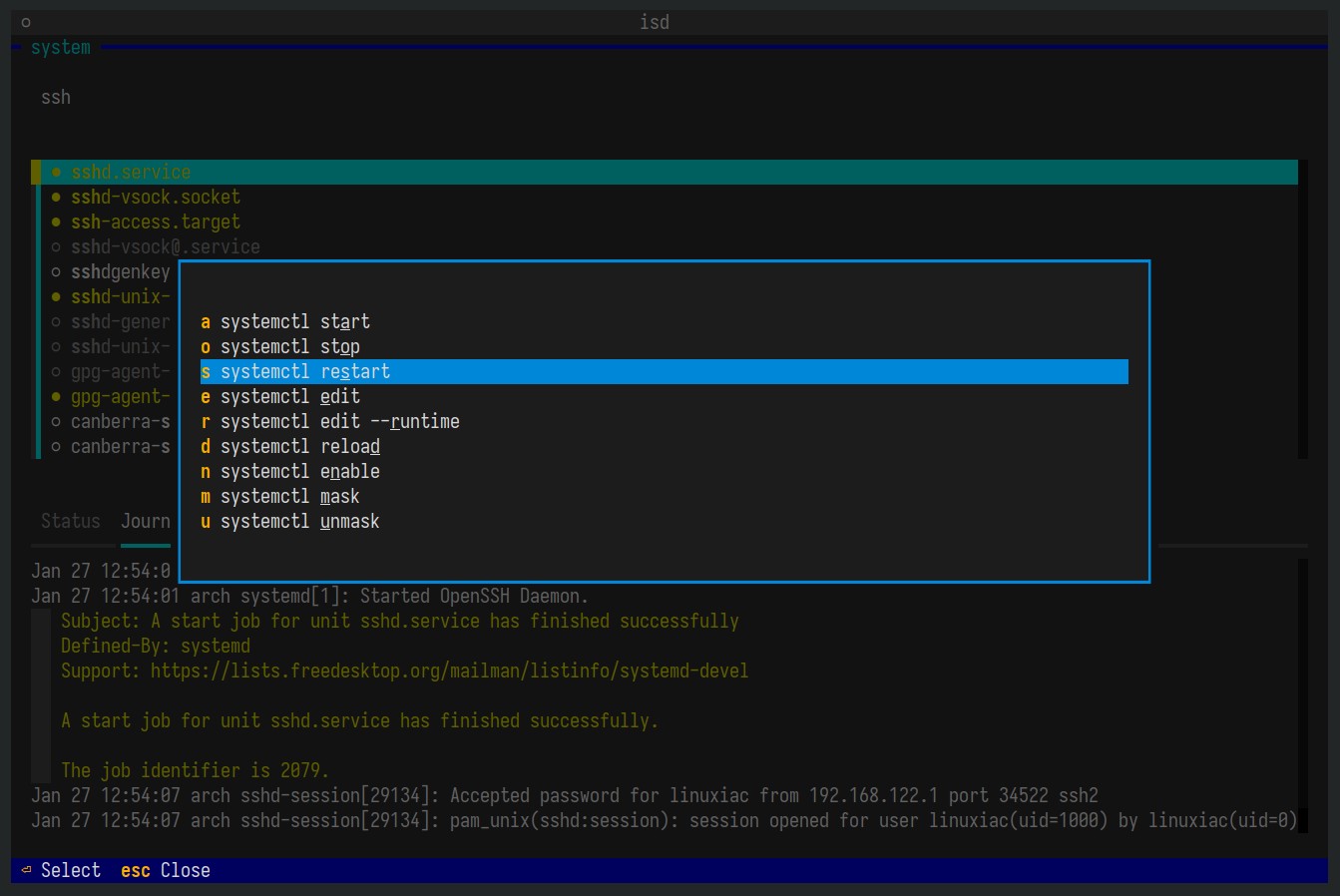Click esc Close in footer
Image resolution: width=1340 pixels, height=896 pixels.
166,870
